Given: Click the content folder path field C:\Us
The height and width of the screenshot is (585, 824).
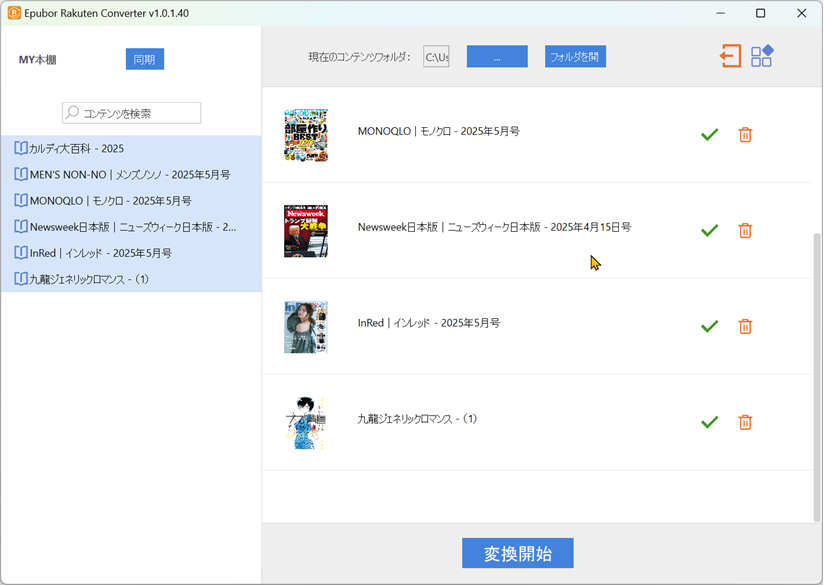Looking at the screenshot, I should pyautogui.click(x=436, y=56).
